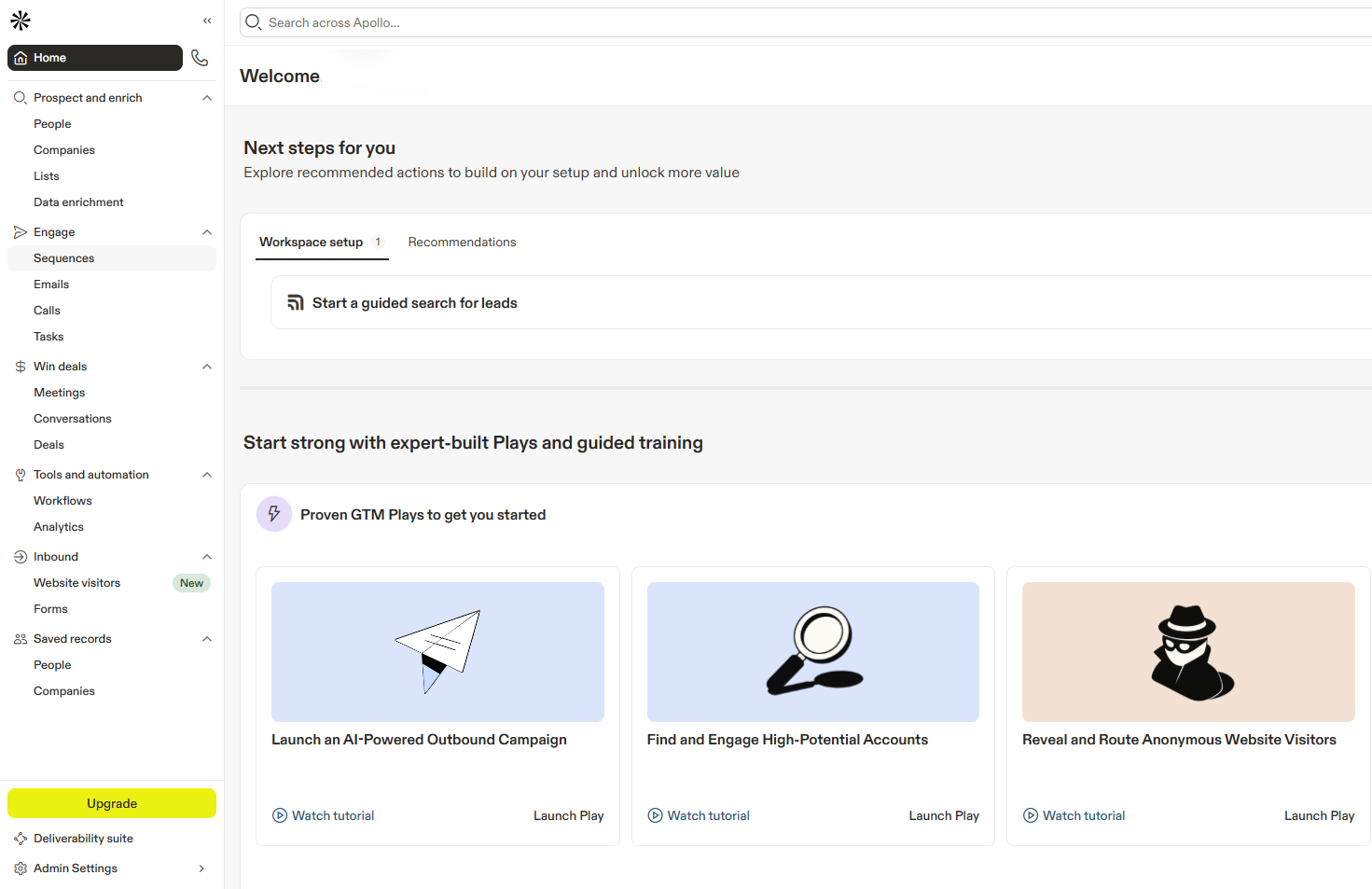The width and height of the screenshot is (1372, 889).
Task: Launch Play for High-Potential Accounts
Action: pyautogui.click(x=943, y=815)
